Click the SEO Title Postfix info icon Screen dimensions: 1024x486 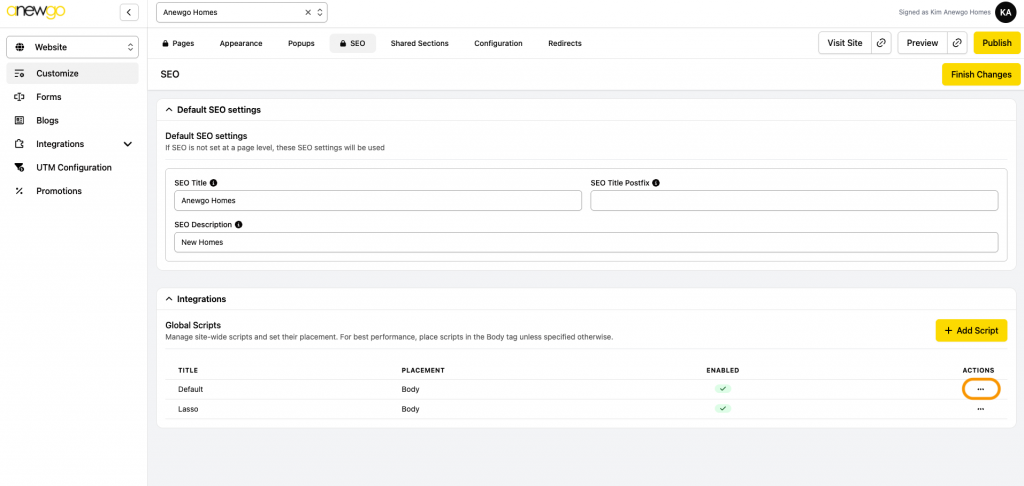(x=656, y=183)
